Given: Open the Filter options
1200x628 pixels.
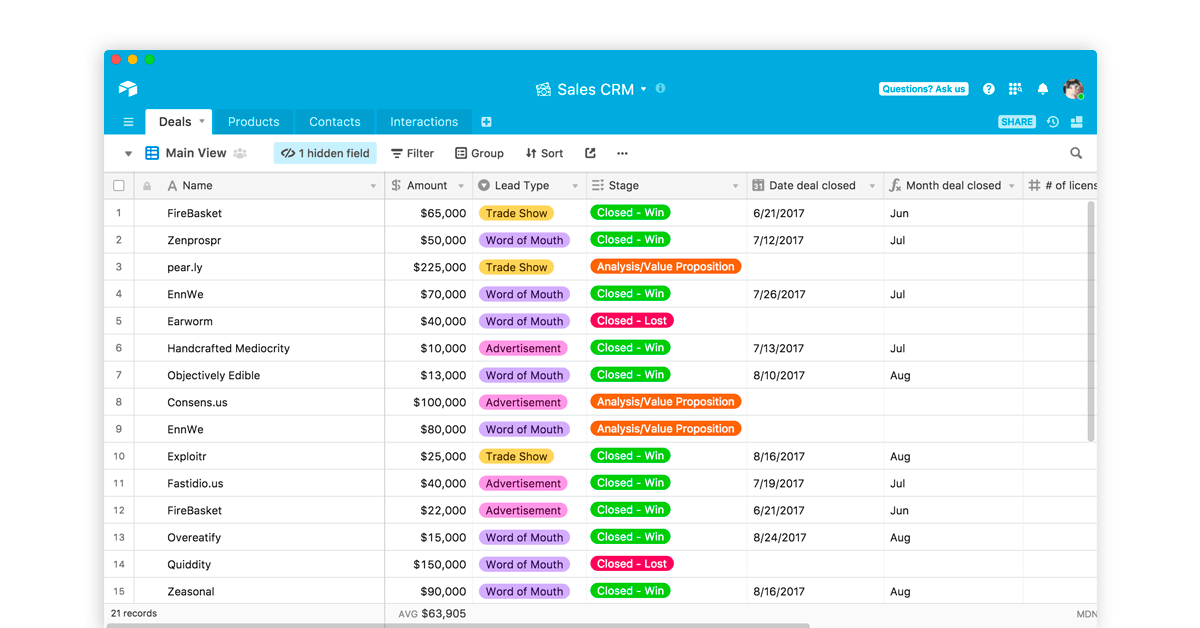Looking at the screenshot, I should coord(411,153).
